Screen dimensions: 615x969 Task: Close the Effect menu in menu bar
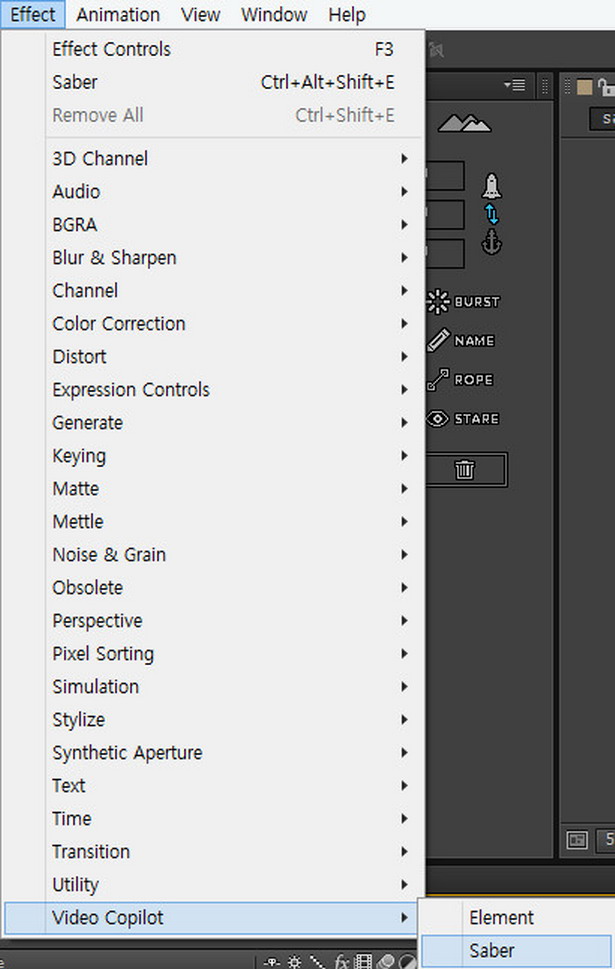(33, 14)
